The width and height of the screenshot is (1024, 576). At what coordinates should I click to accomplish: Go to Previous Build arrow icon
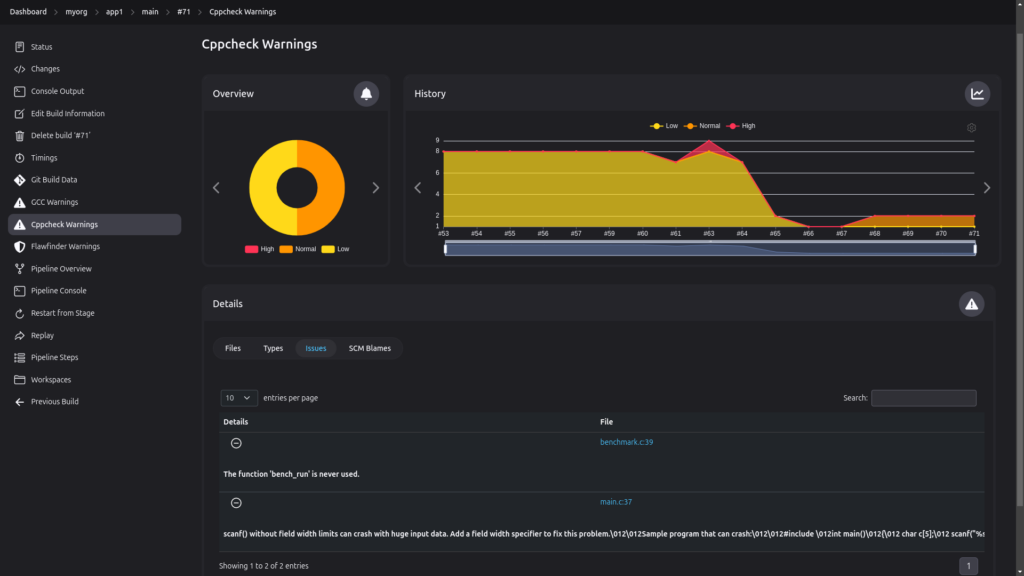(20, 402)
